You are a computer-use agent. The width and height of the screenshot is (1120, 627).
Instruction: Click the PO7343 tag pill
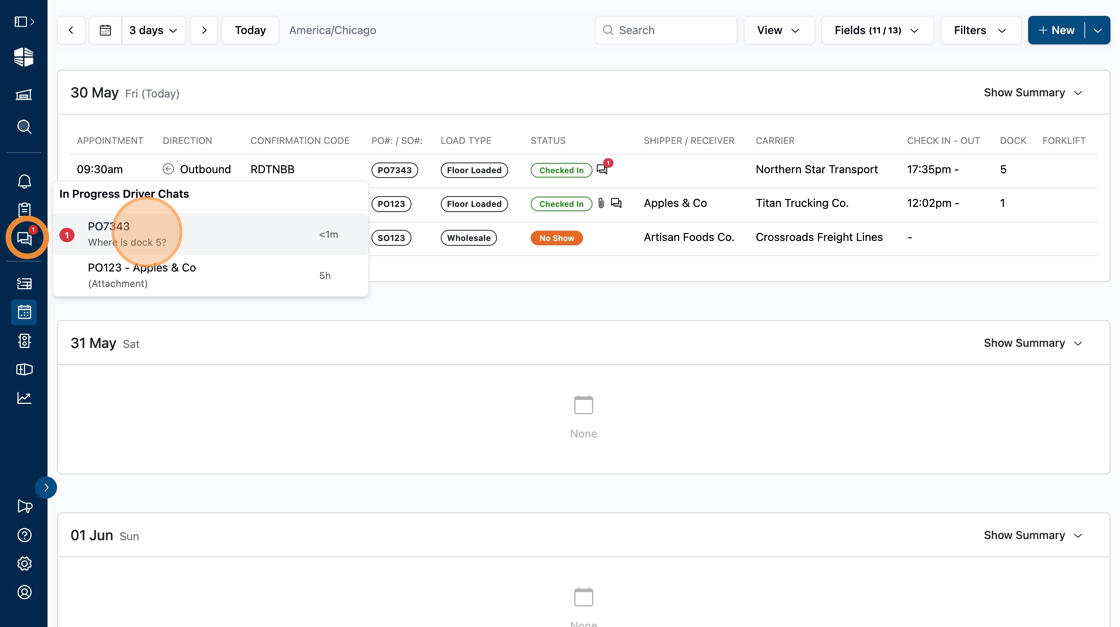click(394, 170)
